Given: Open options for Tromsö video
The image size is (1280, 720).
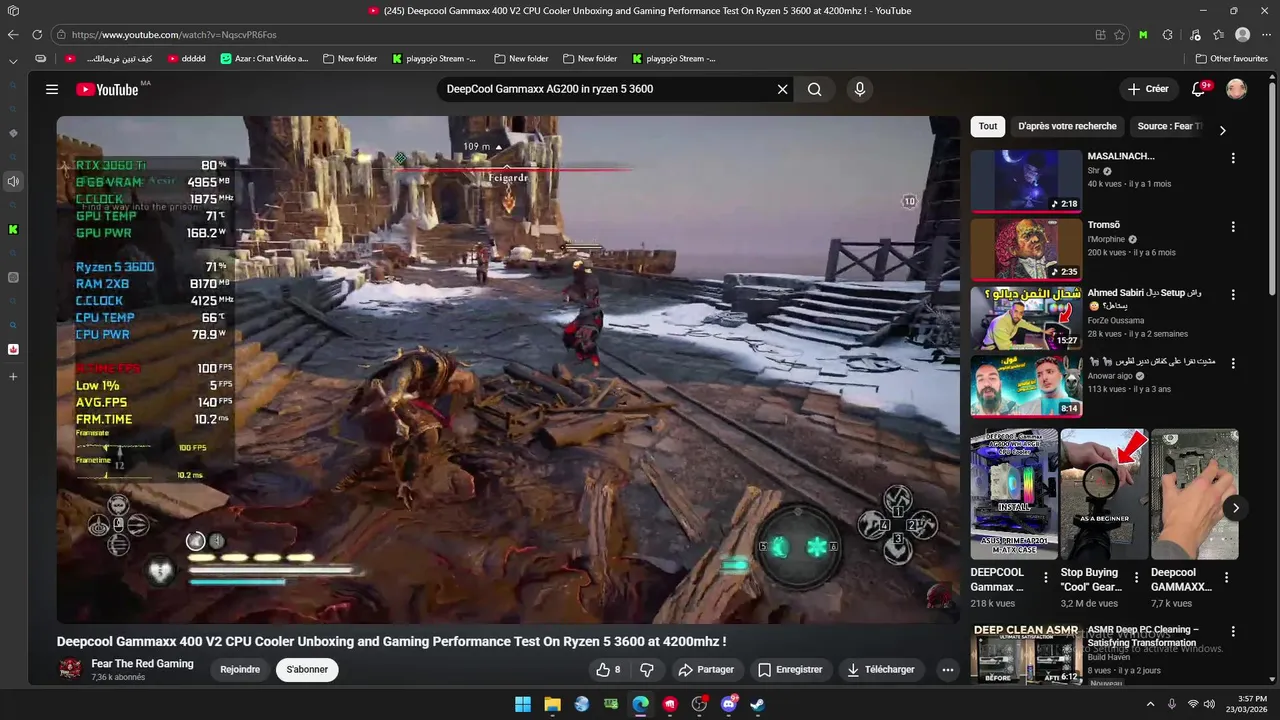Looking at the screenshot, I should pyautogui.click(x=1233, y=226).
